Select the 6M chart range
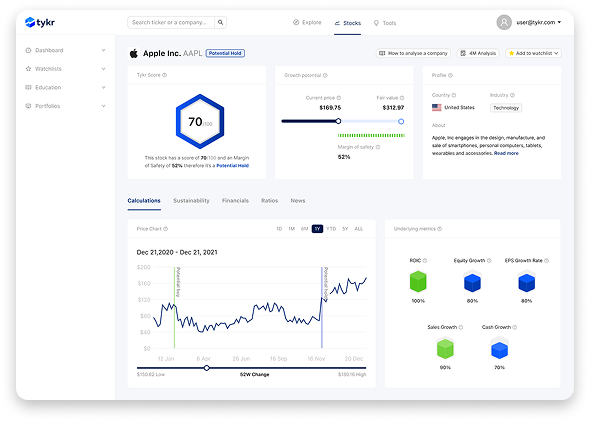The width and height of the screenshot is (590, 422). click(x=304, y=229)
